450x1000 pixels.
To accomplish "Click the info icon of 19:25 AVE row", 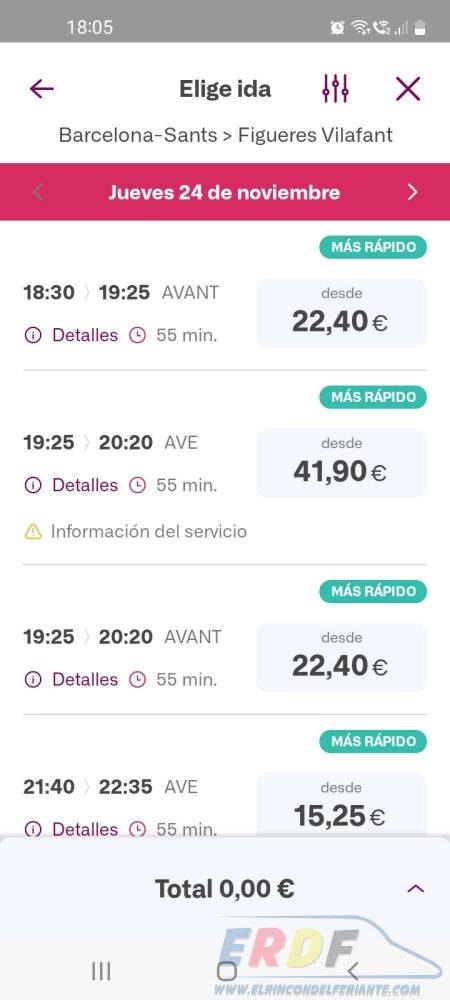I will (33, 485).
